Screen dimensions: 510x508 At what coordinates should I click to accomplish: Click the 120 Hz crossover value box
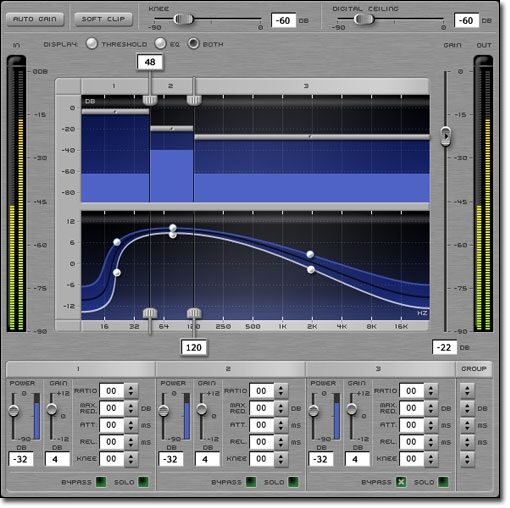194,348
